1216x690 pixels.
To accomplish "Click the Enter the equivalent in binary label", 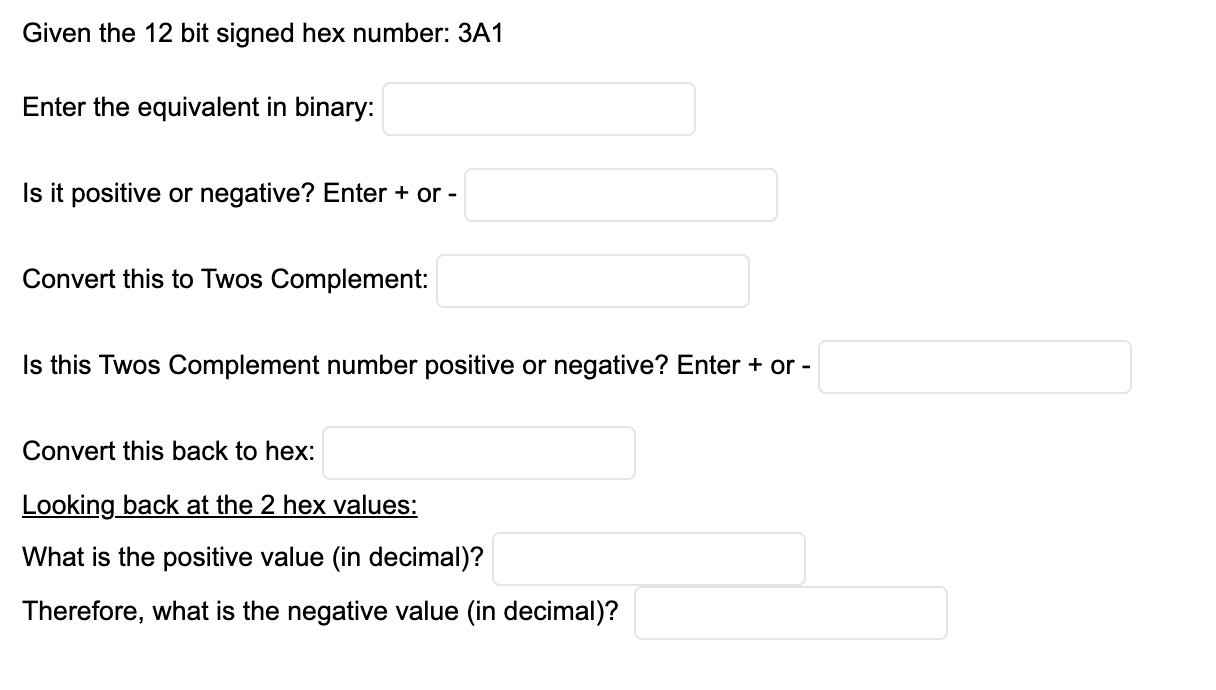I will click(x=198, y=108).
